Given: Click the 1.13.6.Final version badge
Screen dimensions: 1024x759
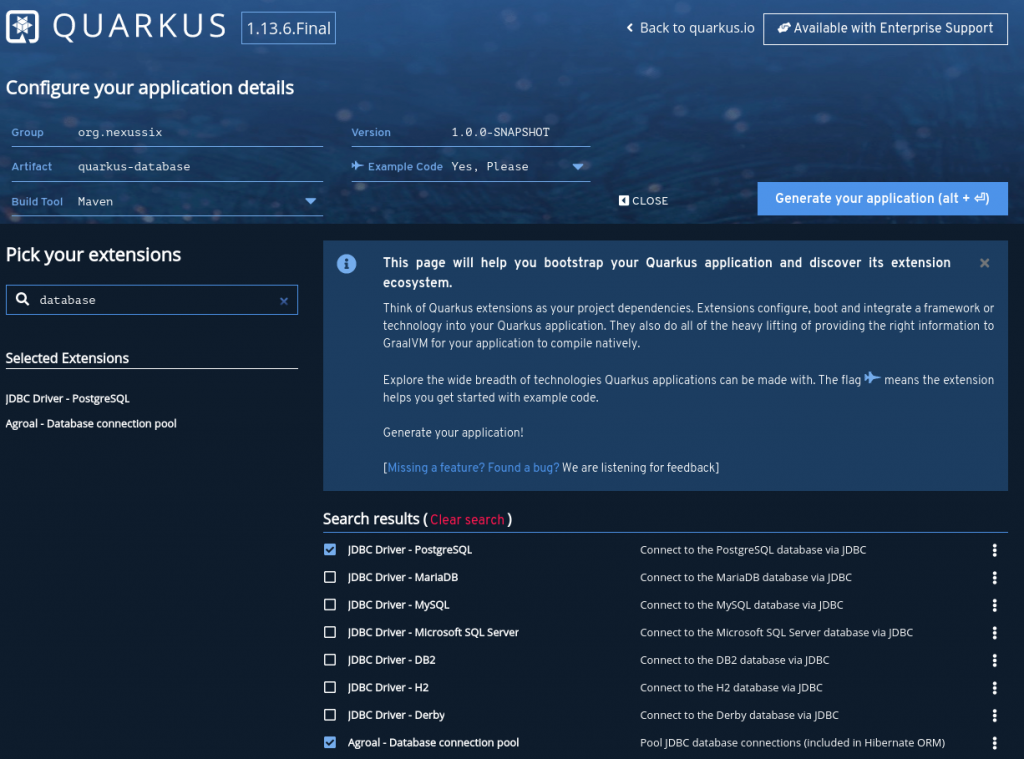Looking at the screenshot, I should coord(288,28).
